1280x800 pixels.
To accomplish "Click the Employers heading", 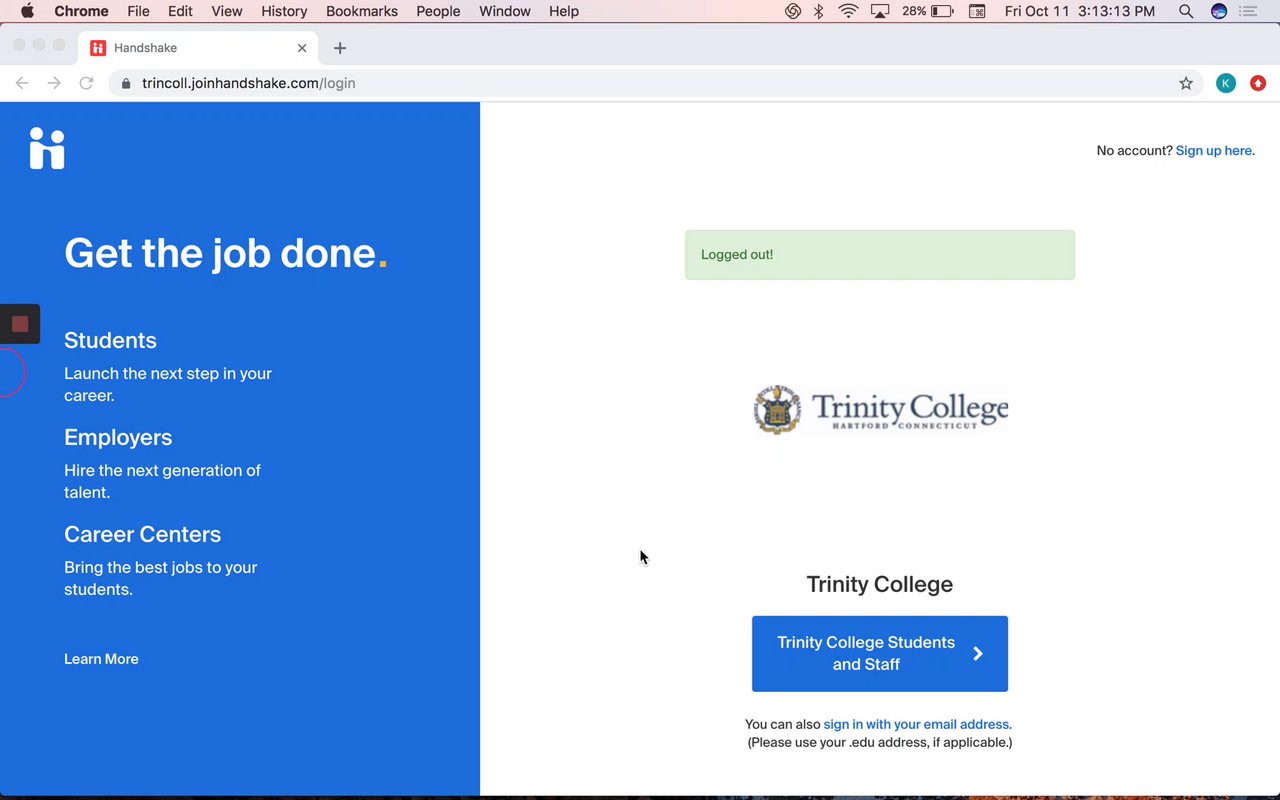I will tap(118, 437).
